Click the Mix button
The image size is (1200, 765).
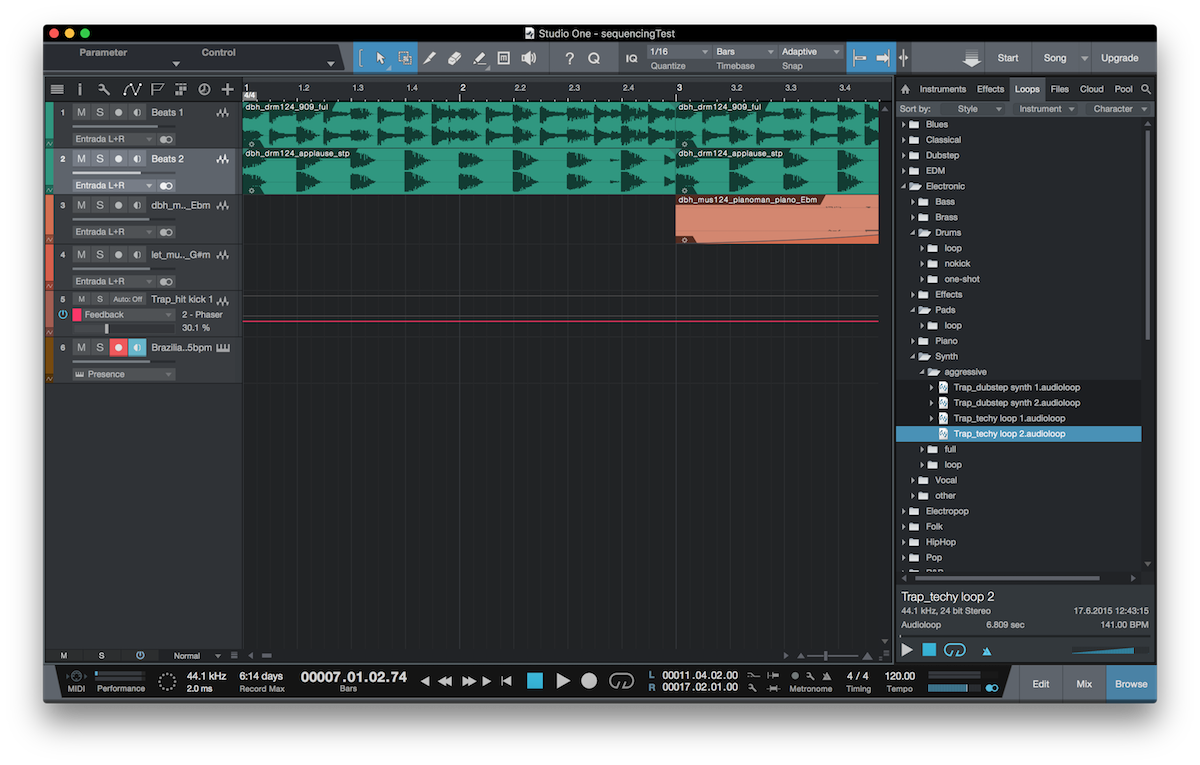(x=1083, y=684)
